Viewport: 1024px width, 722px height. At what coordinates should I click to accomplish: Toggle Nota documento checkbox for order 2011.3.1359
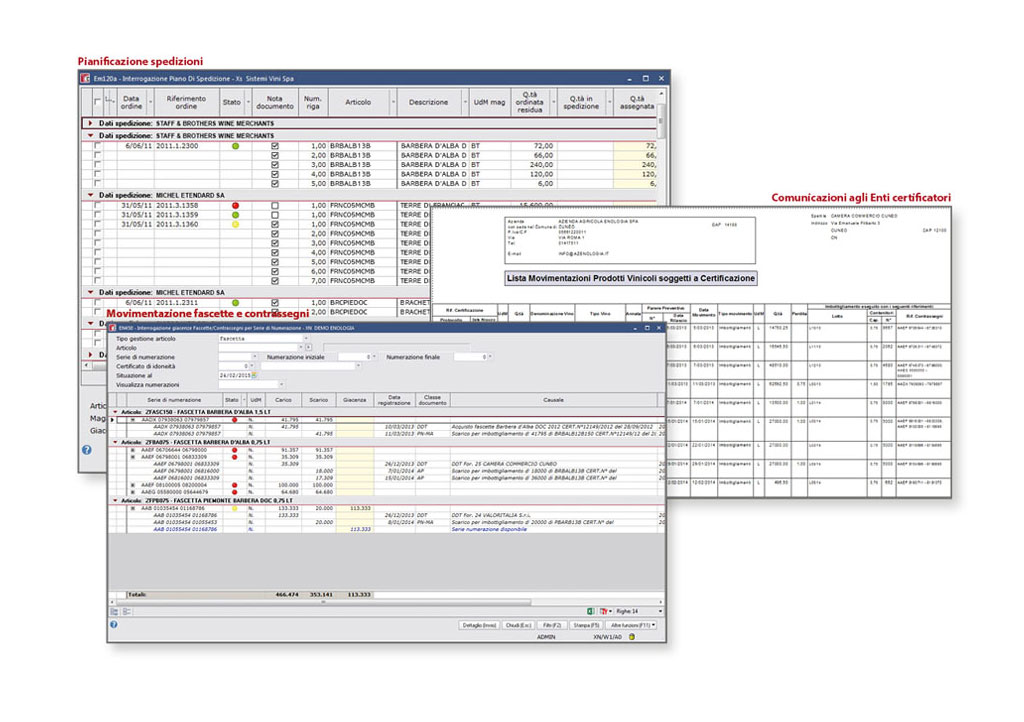(275, 215)
